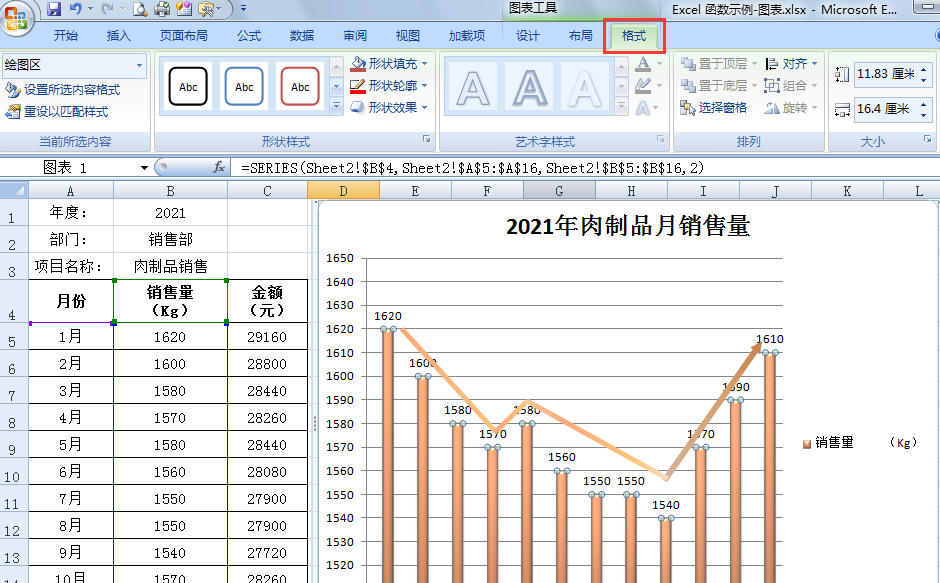Open 形状效果 dropdown

[426, 108]
